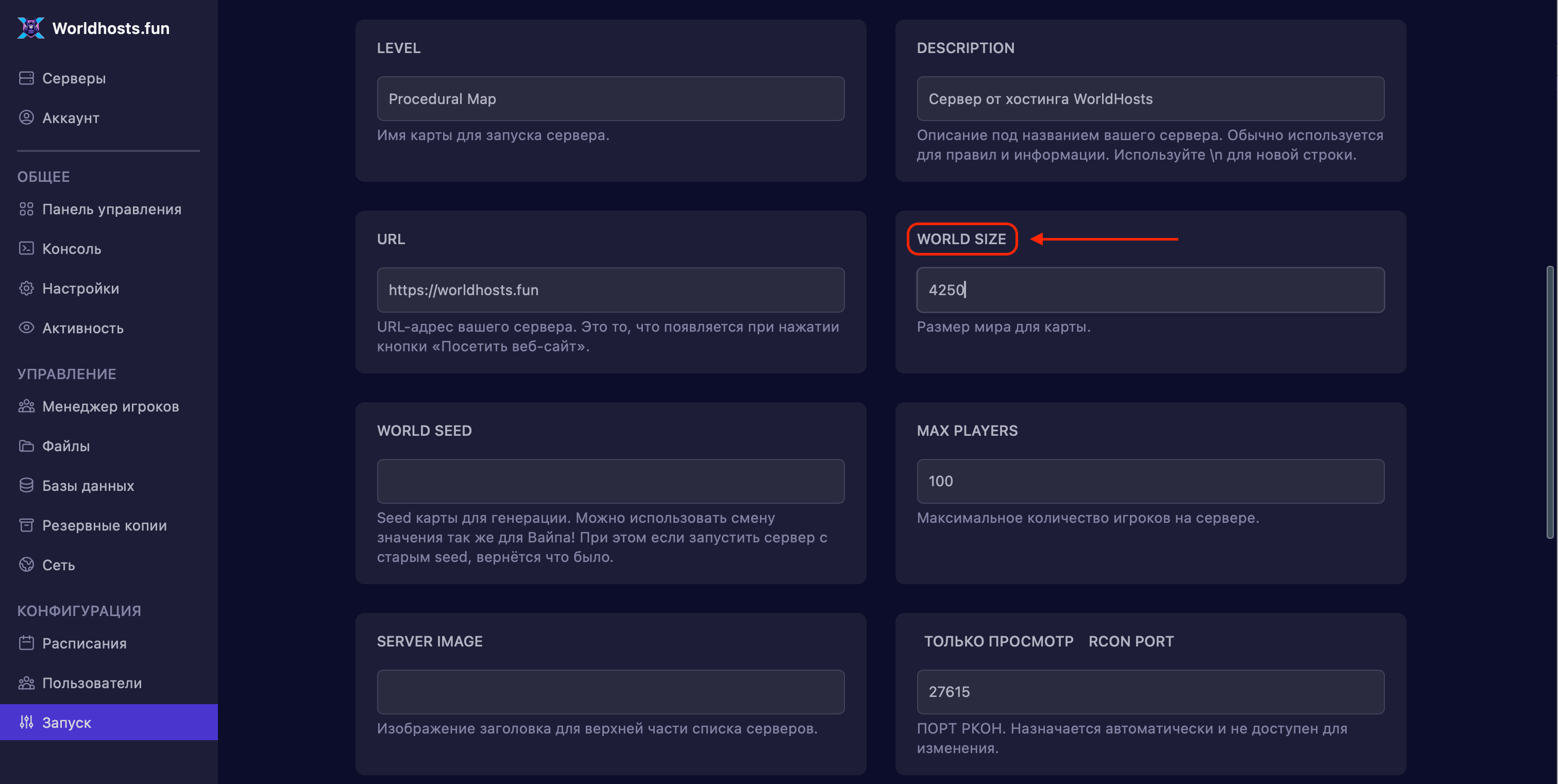The image size is (1558, 784).
Task: Click the Консоль terminal icon
Action: (26, 248)
